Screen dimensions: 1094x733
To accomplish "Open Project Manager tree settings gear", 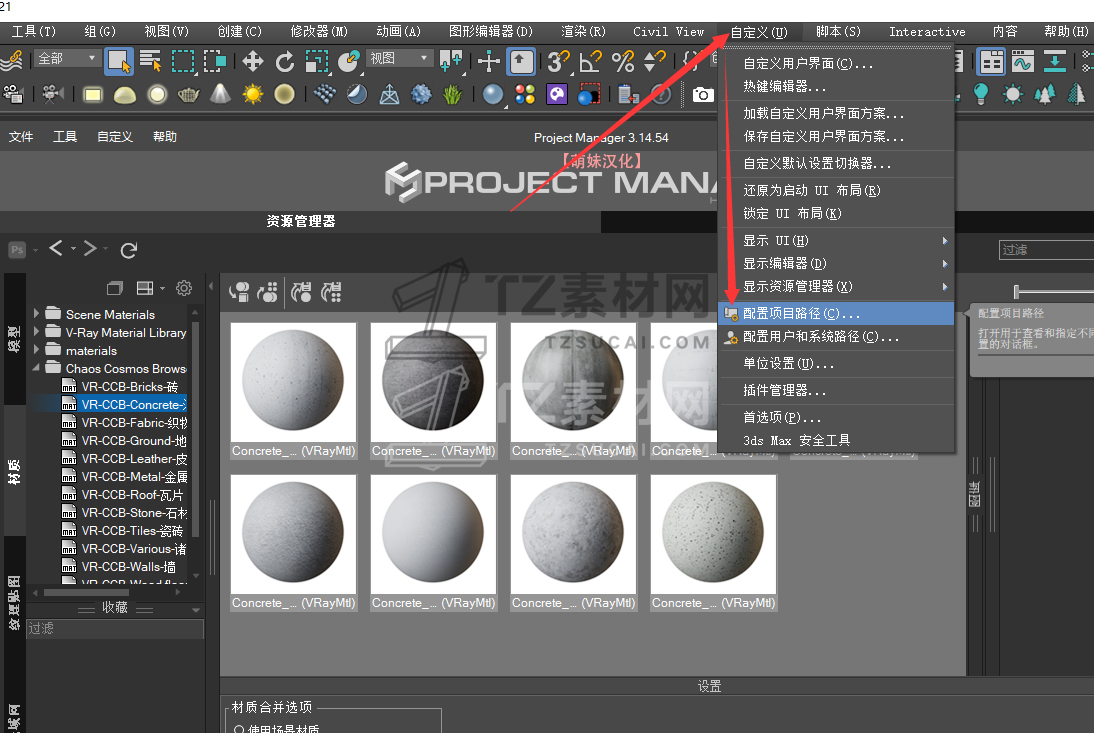I will click(x=184, y=288).
